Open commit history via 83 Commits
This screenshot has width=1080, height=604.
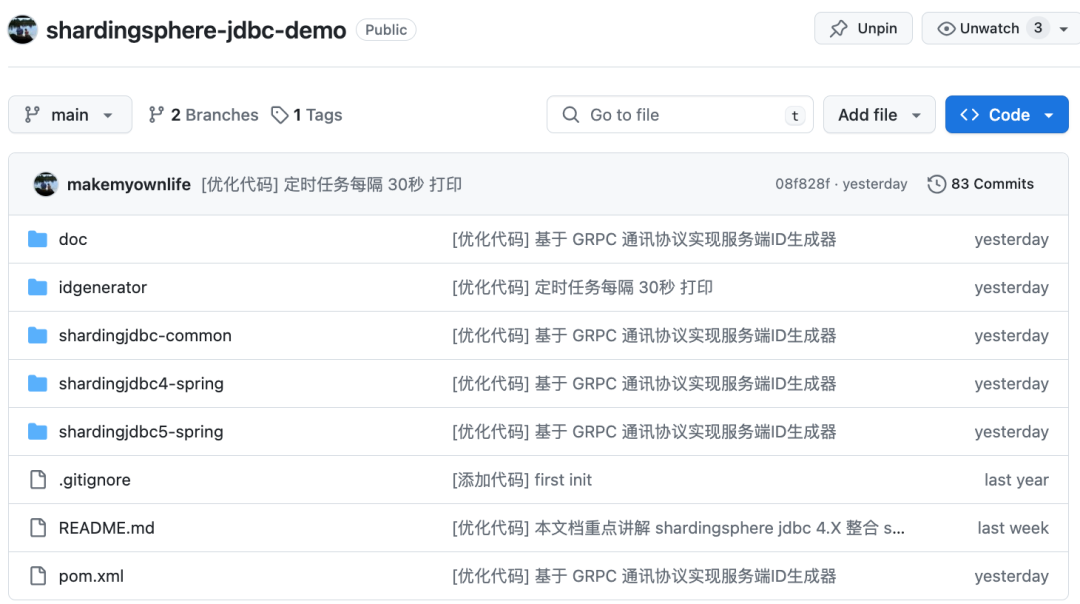click(980, 184)
